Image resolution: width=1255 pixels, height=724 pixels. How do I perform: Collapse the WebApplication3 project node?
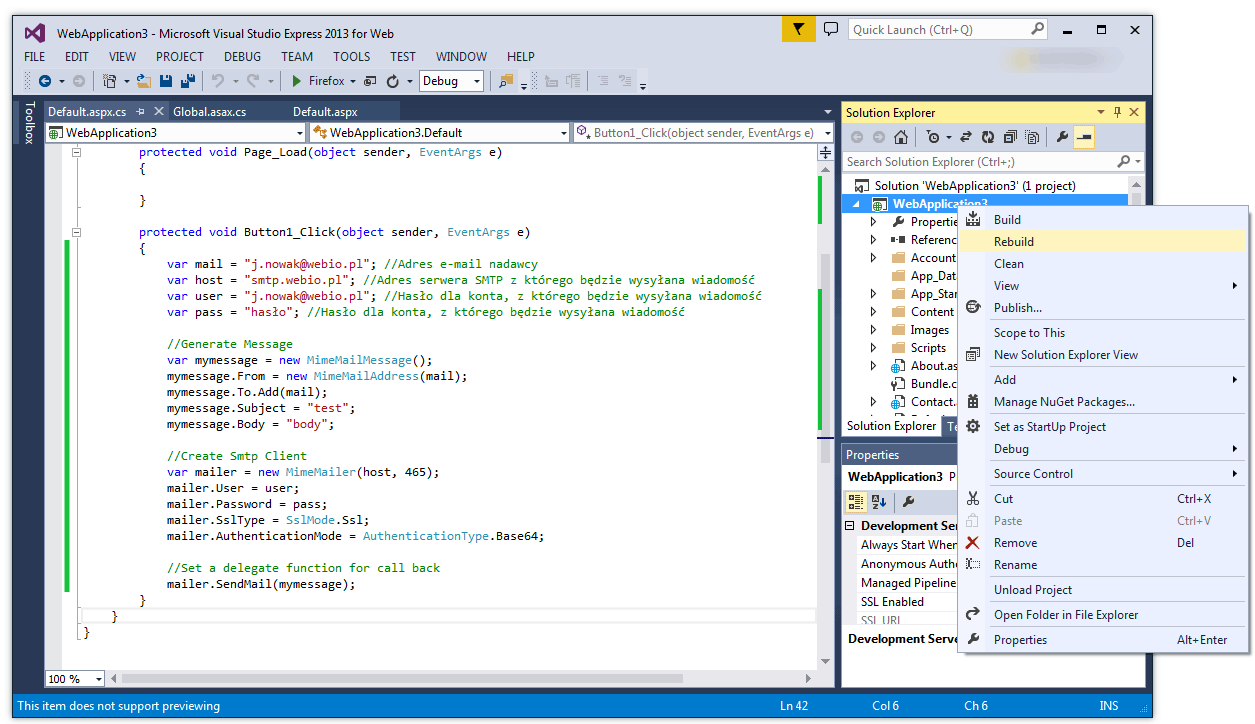tap(856, 204)
